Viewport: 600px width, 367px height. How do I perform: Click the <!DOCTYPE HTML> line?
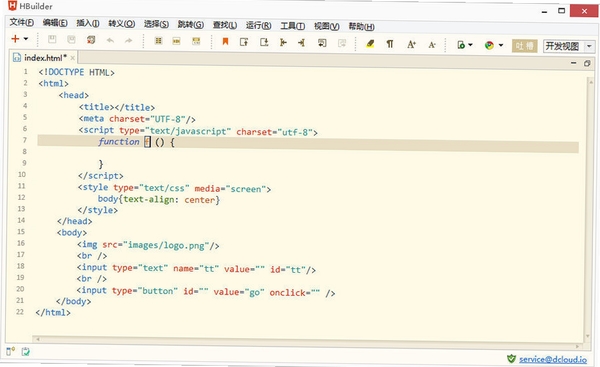click(76, 72)
